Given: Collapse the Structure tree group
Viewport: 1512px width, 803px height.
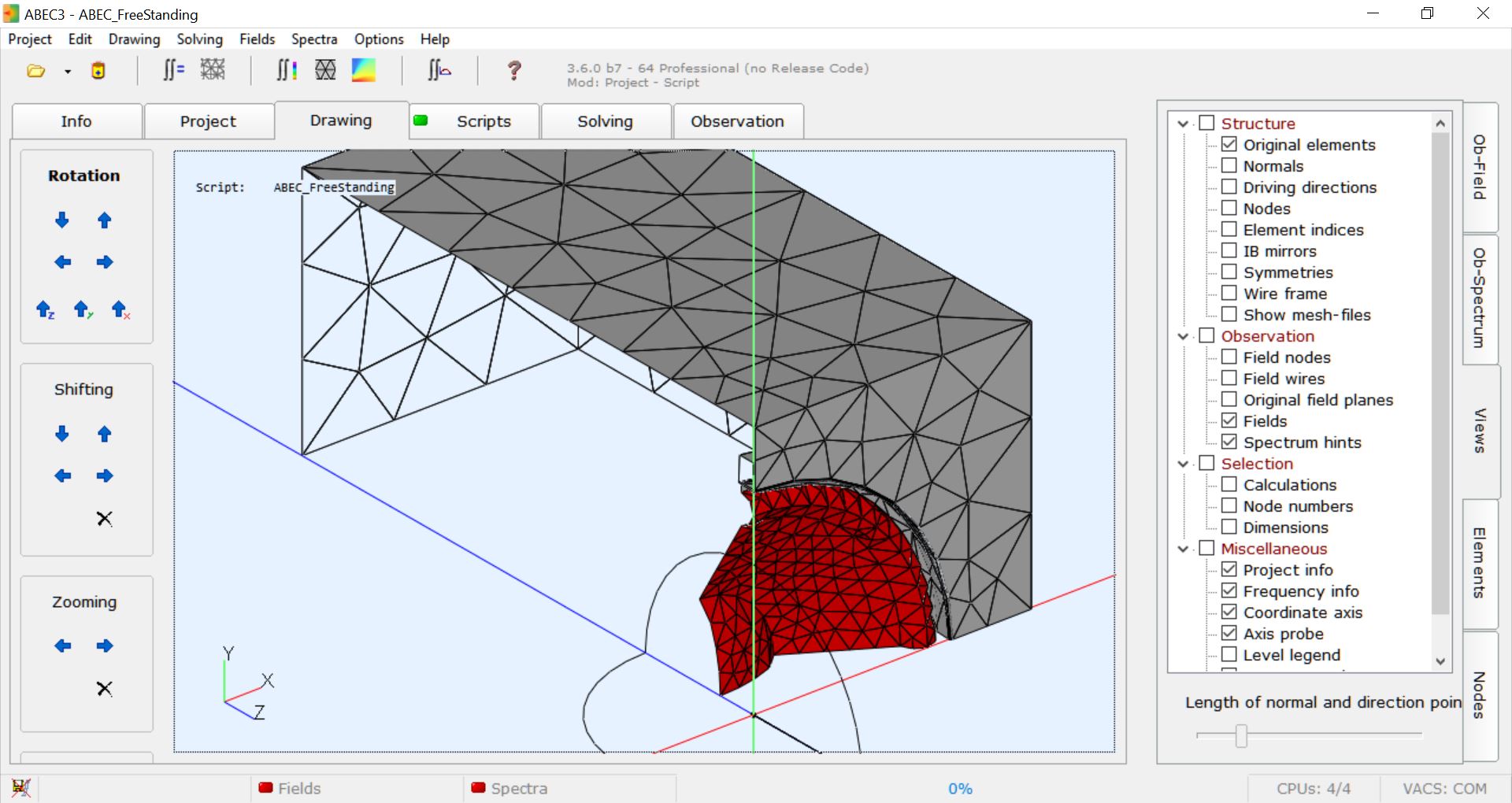Looking at the screenshot, I should [1183, 124].
